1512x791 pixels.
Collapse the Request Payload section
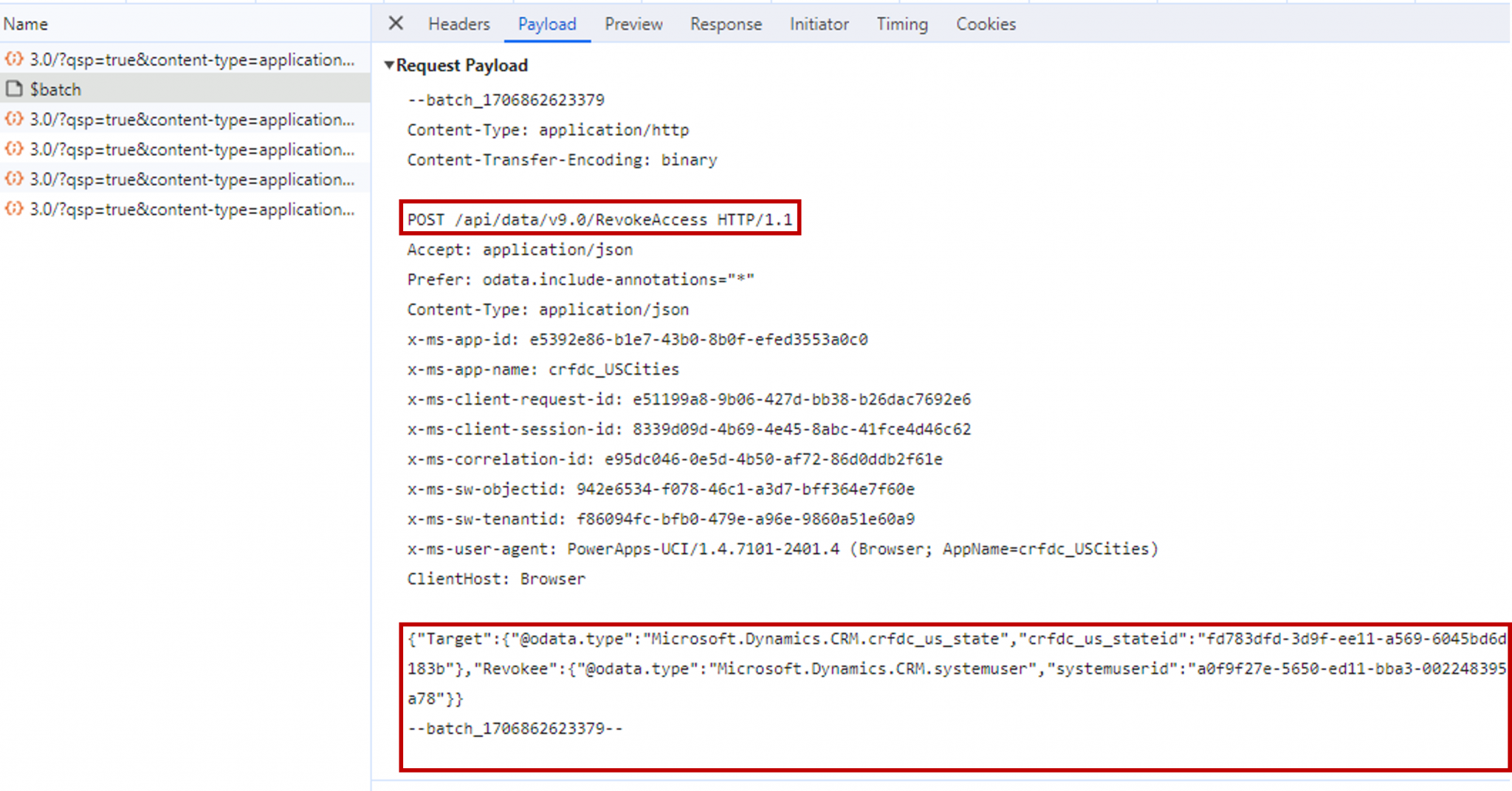pyautogui.click(x=389, y=66)
